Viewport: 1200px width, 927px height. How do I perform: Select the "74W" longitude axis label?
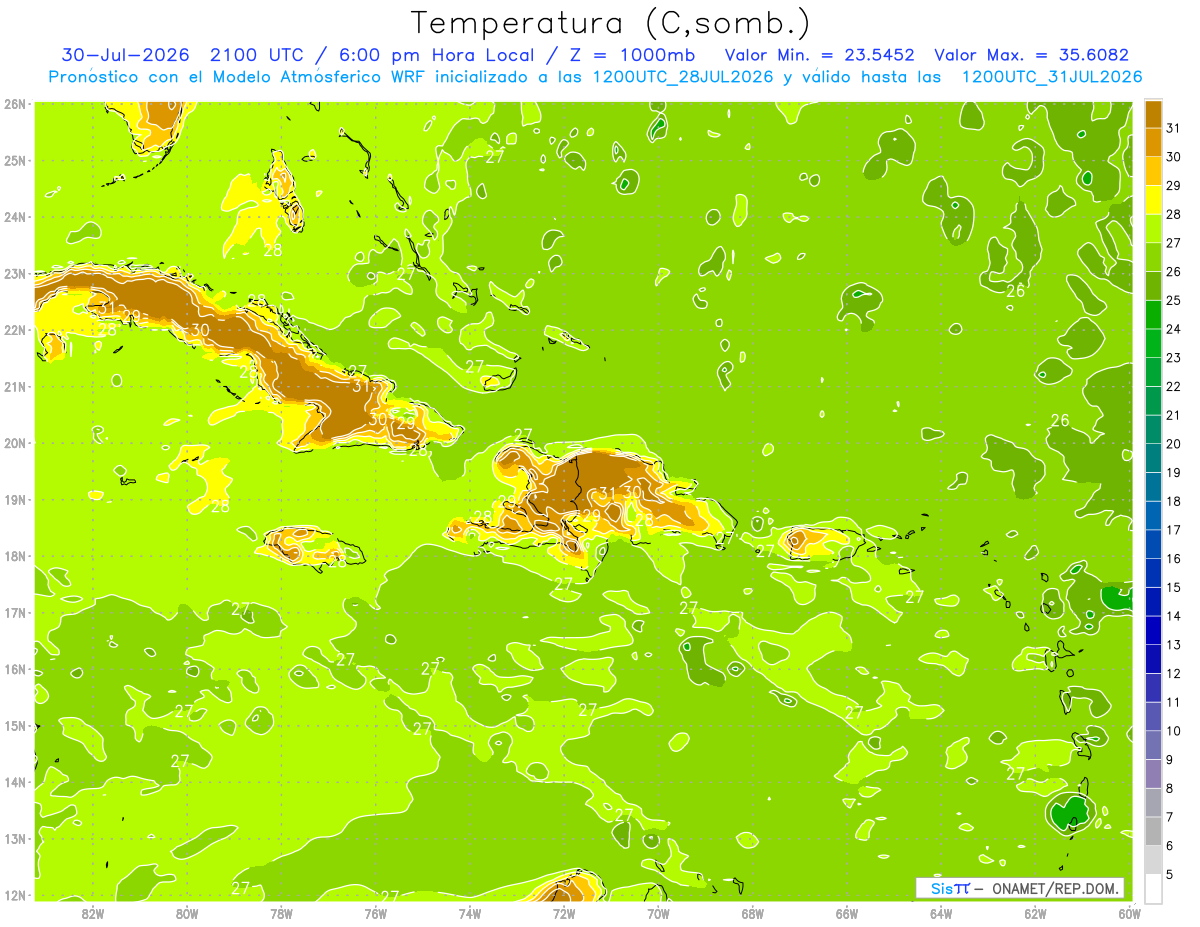[469, 913]
